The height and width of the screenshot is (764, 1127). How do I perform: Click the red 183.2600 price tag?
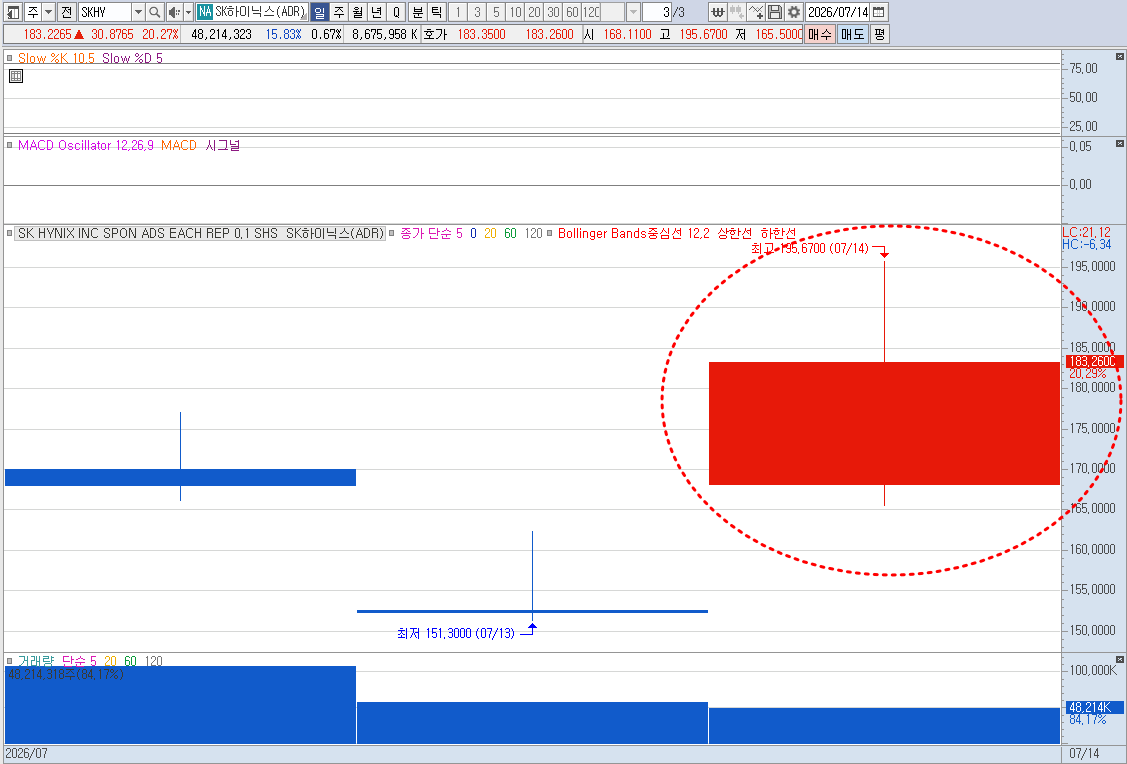click(x=1093, y=362)
